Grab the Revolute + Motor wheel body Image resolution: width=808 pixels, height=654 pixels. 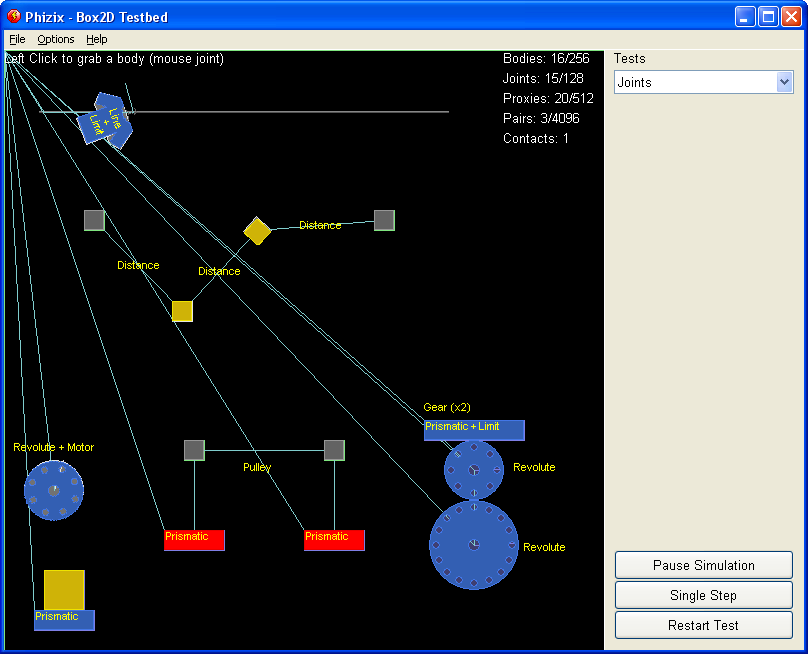tap(54, 490)
